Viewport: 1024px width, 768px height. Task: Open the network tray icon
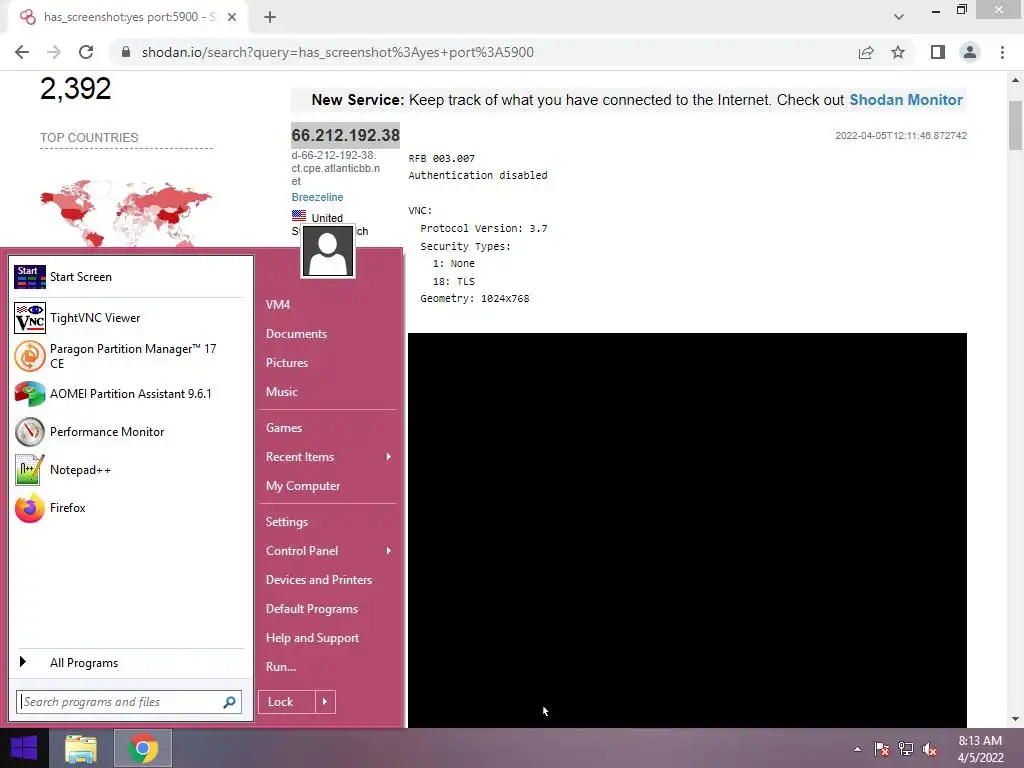click(x=906, y=749)
